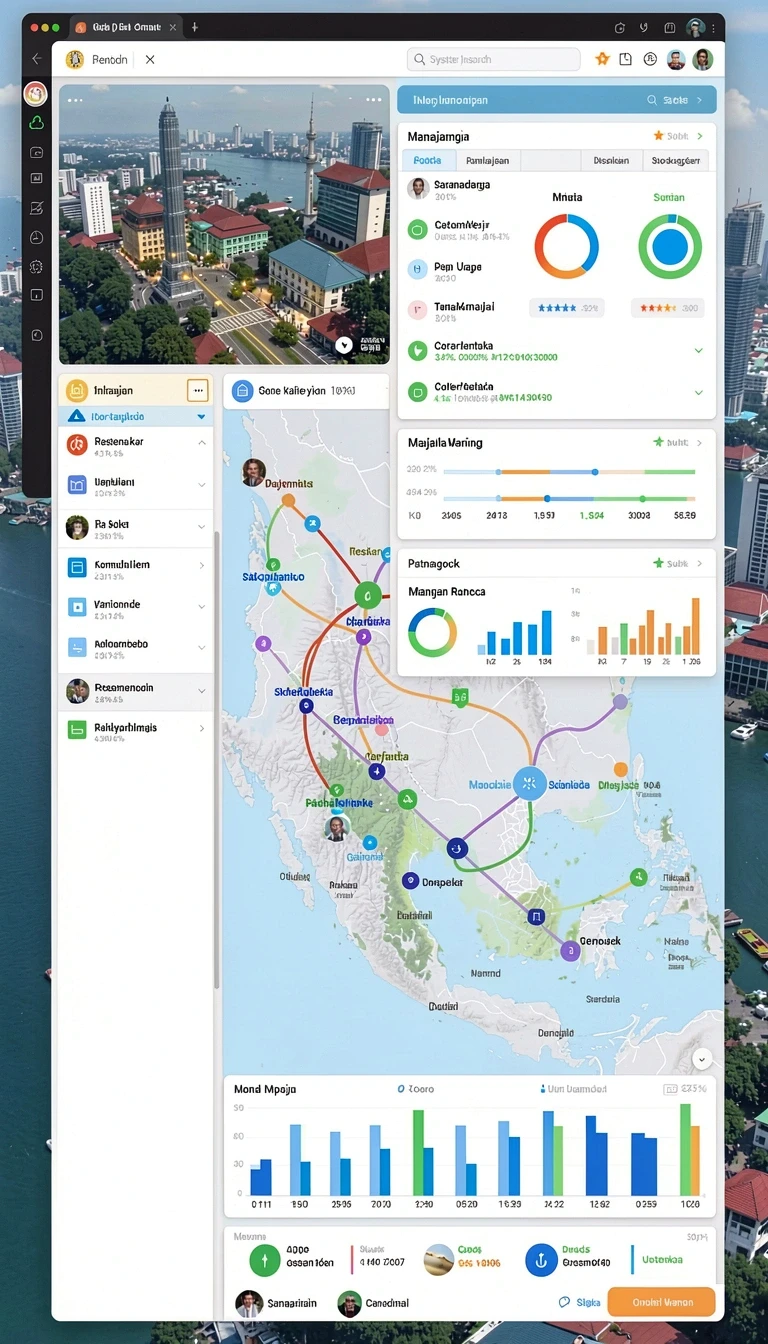Screen dimensions: 768x1344
Task: Click the lower slider handle in Majalla Maring
Action: point(546,498)
